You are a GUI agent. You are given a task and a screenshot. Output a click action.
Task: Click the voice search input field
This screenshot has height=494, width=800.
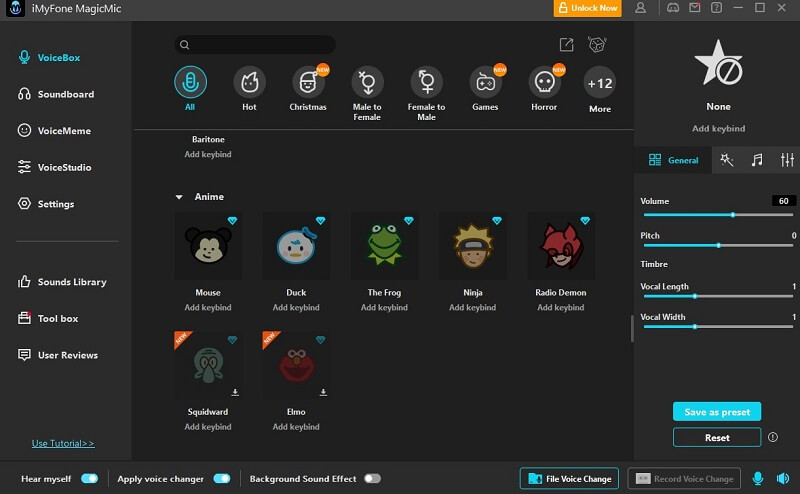tap(255, 45)
